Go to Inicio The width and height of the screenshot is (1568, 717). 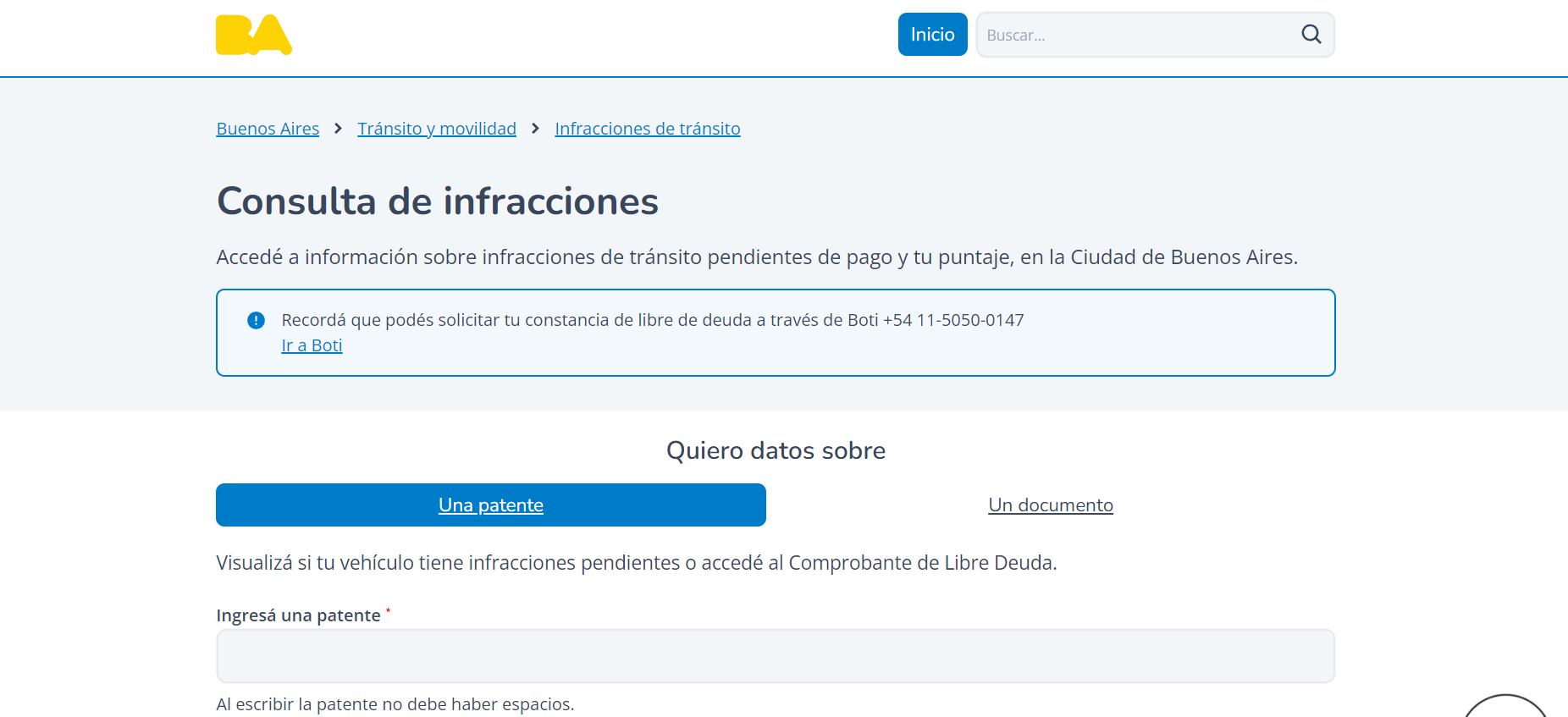(932, 35)
